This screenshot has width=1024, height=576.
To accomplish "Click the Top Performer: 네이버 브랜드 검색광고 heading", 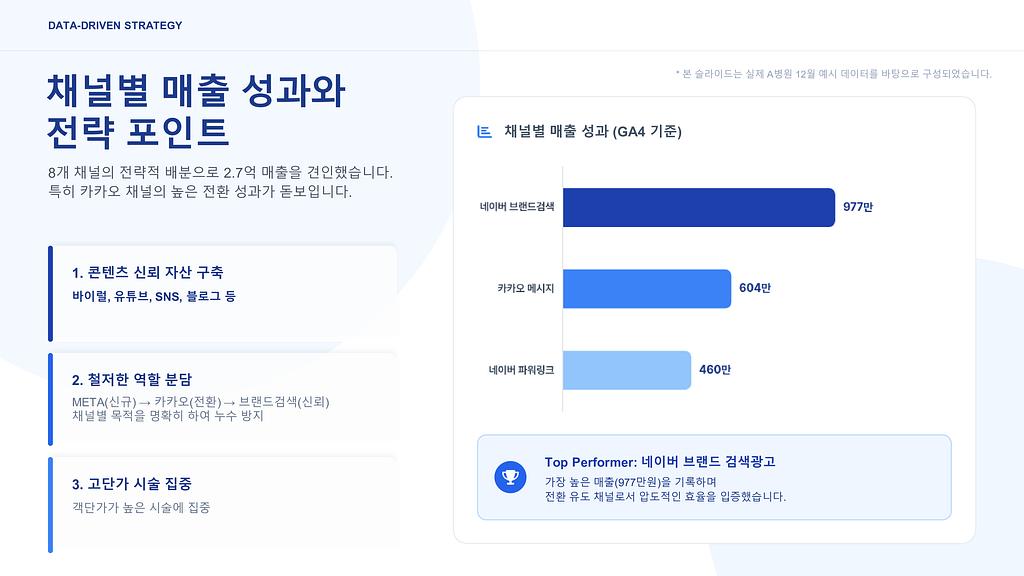I will (x=660, y=462).
